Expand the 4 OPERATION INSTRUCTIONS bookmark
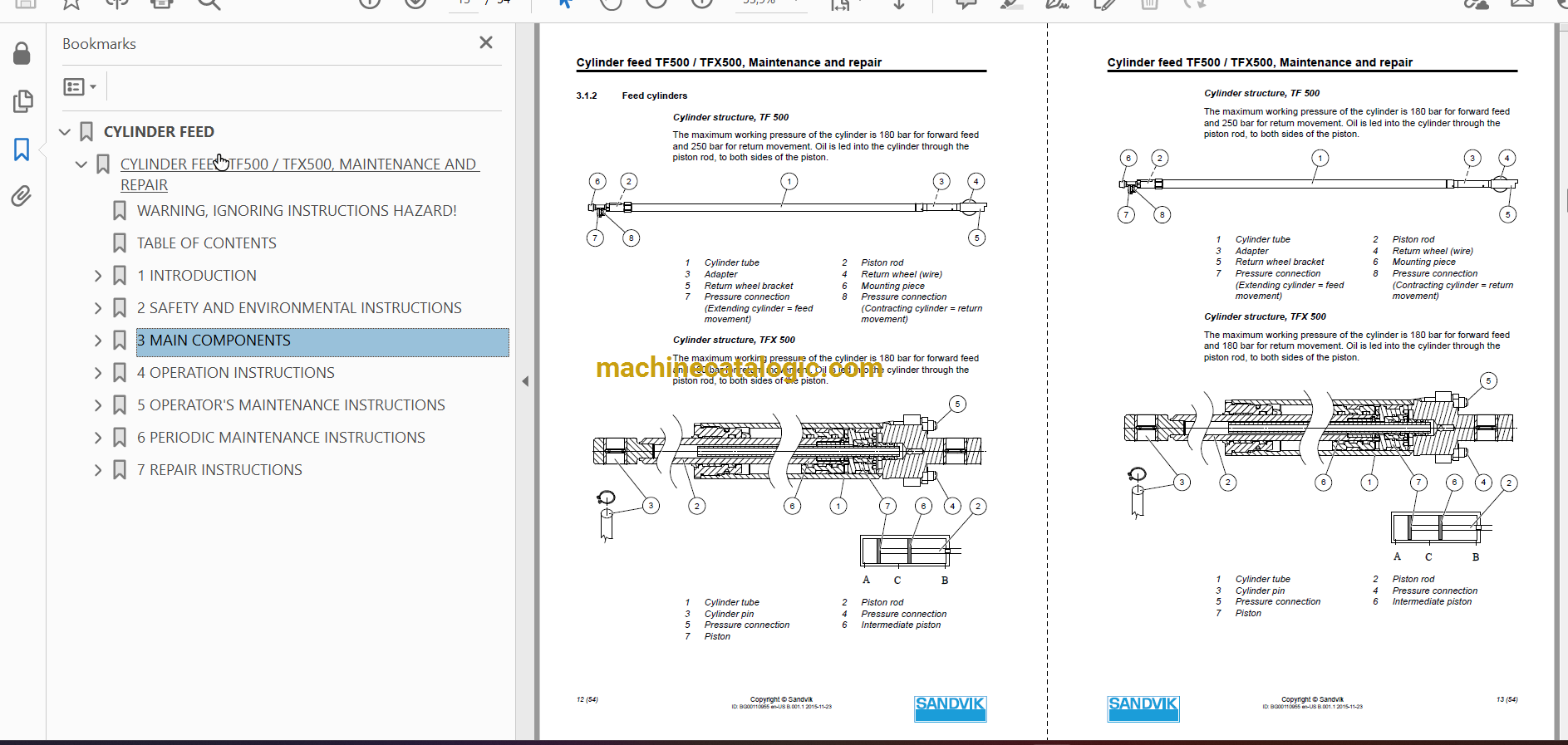 (x=98, y=373)
